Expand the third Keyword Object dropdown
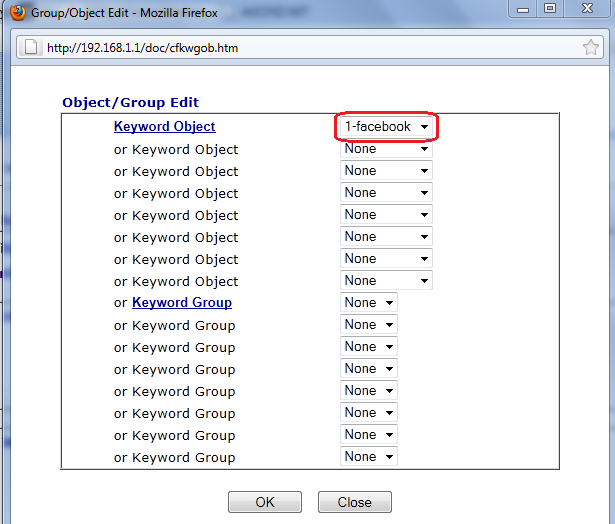The image size is (615, 524). 386,171
